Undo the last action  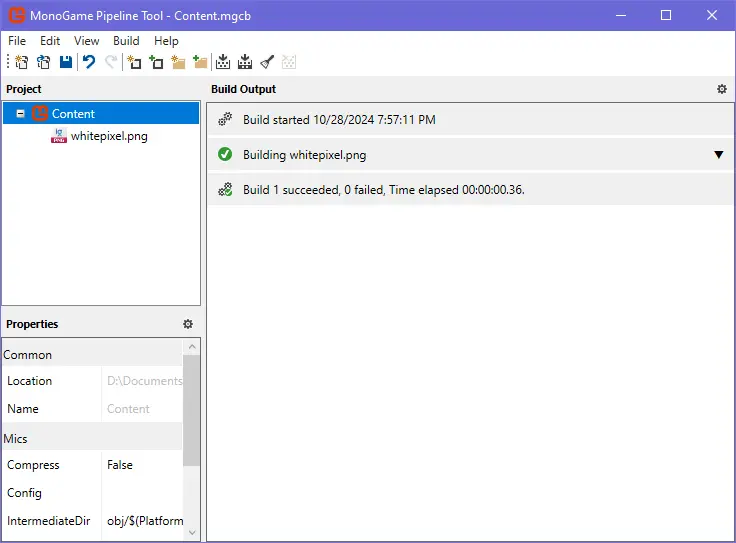89,62
